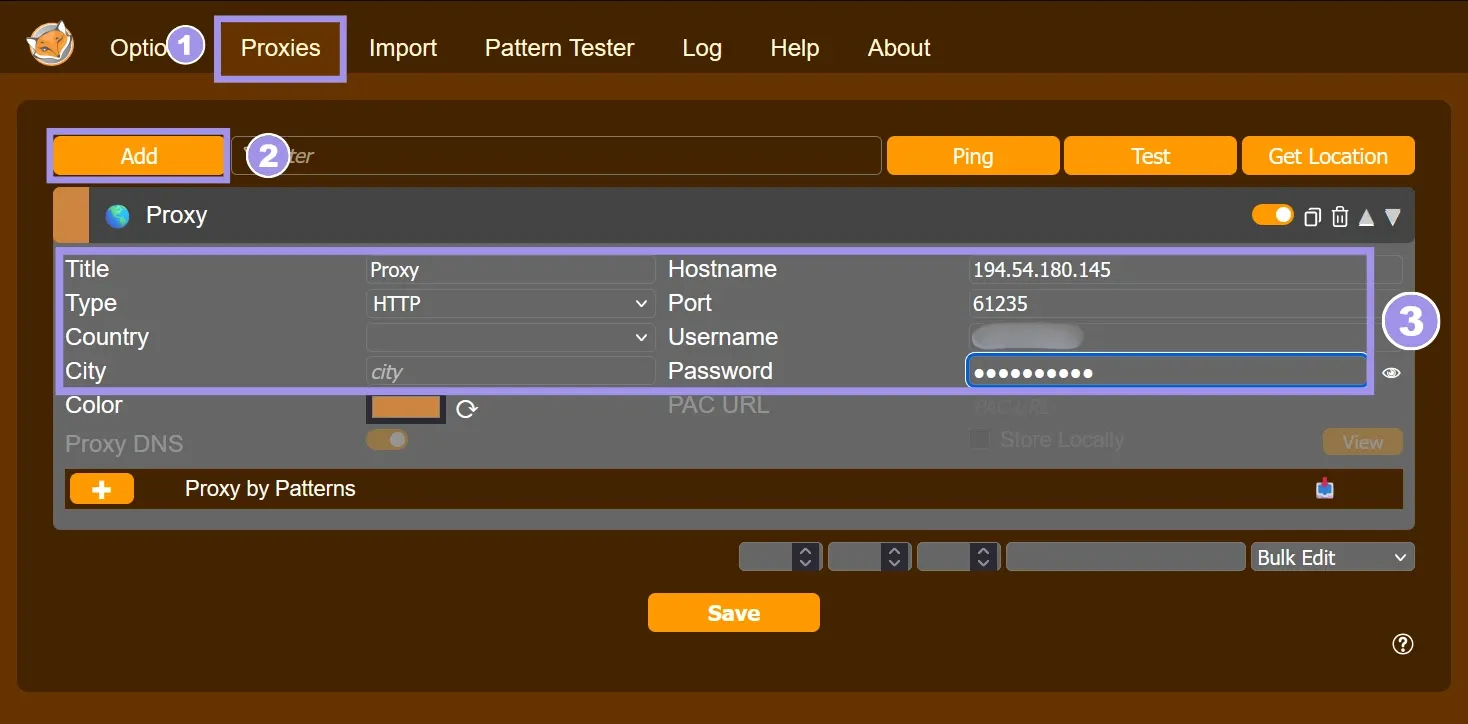Click the Password input field
This screenshot has height=724, width=1468.
[1167, 371]
